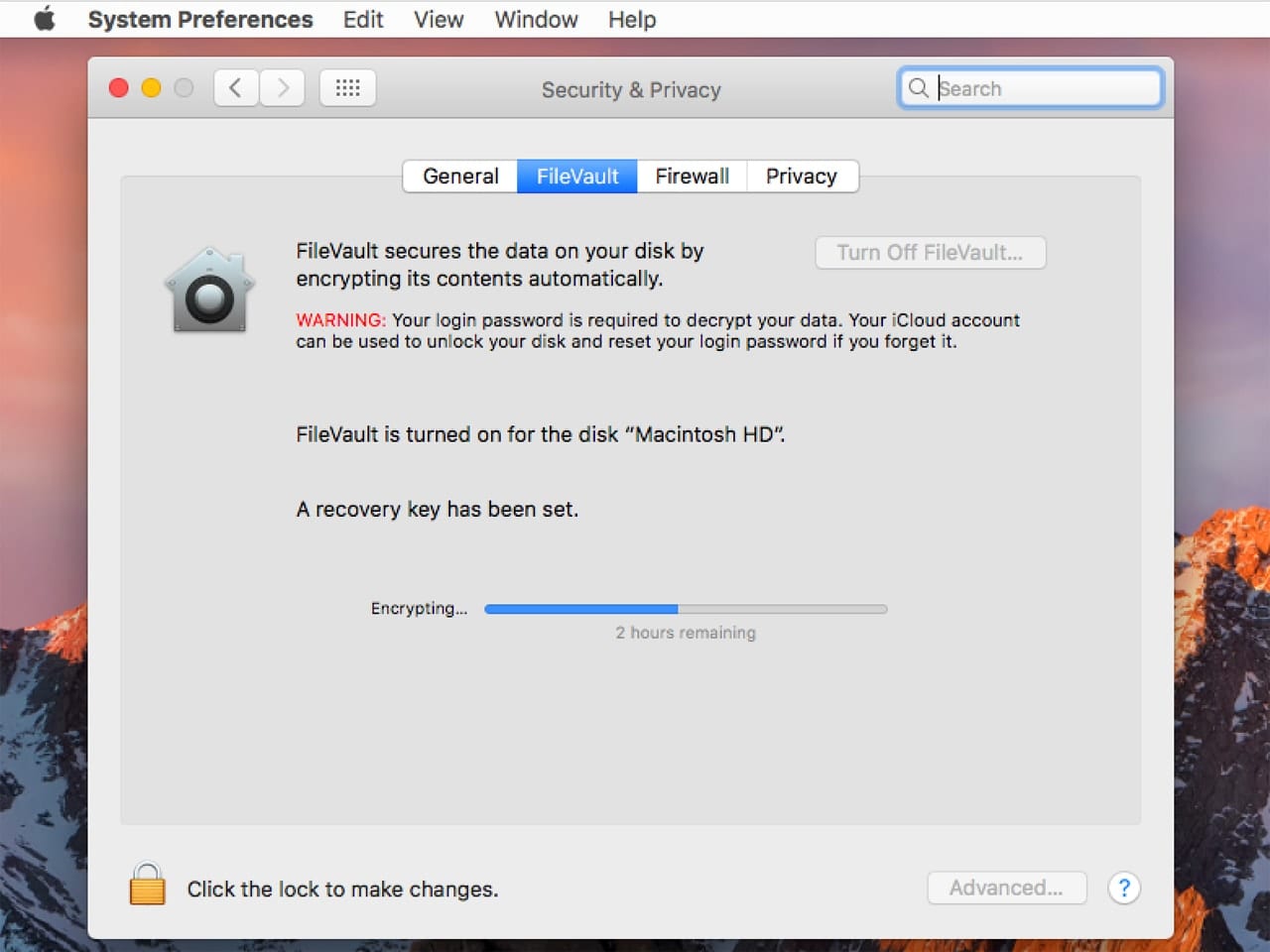Open help with the question mark button

[1123, 888]
